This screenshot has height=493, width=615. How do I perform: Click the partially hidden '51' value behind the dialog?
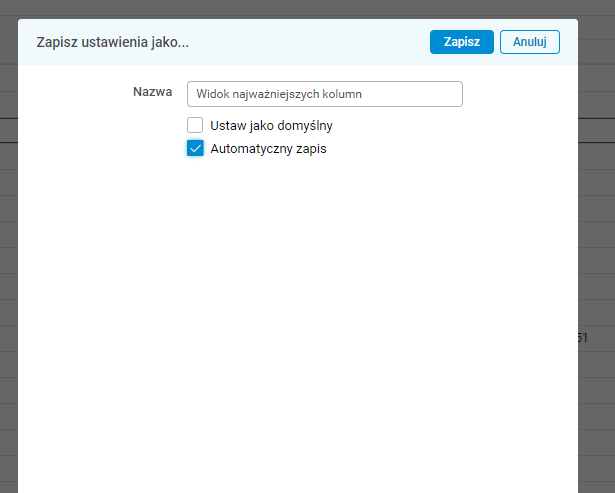pos(583,338)
